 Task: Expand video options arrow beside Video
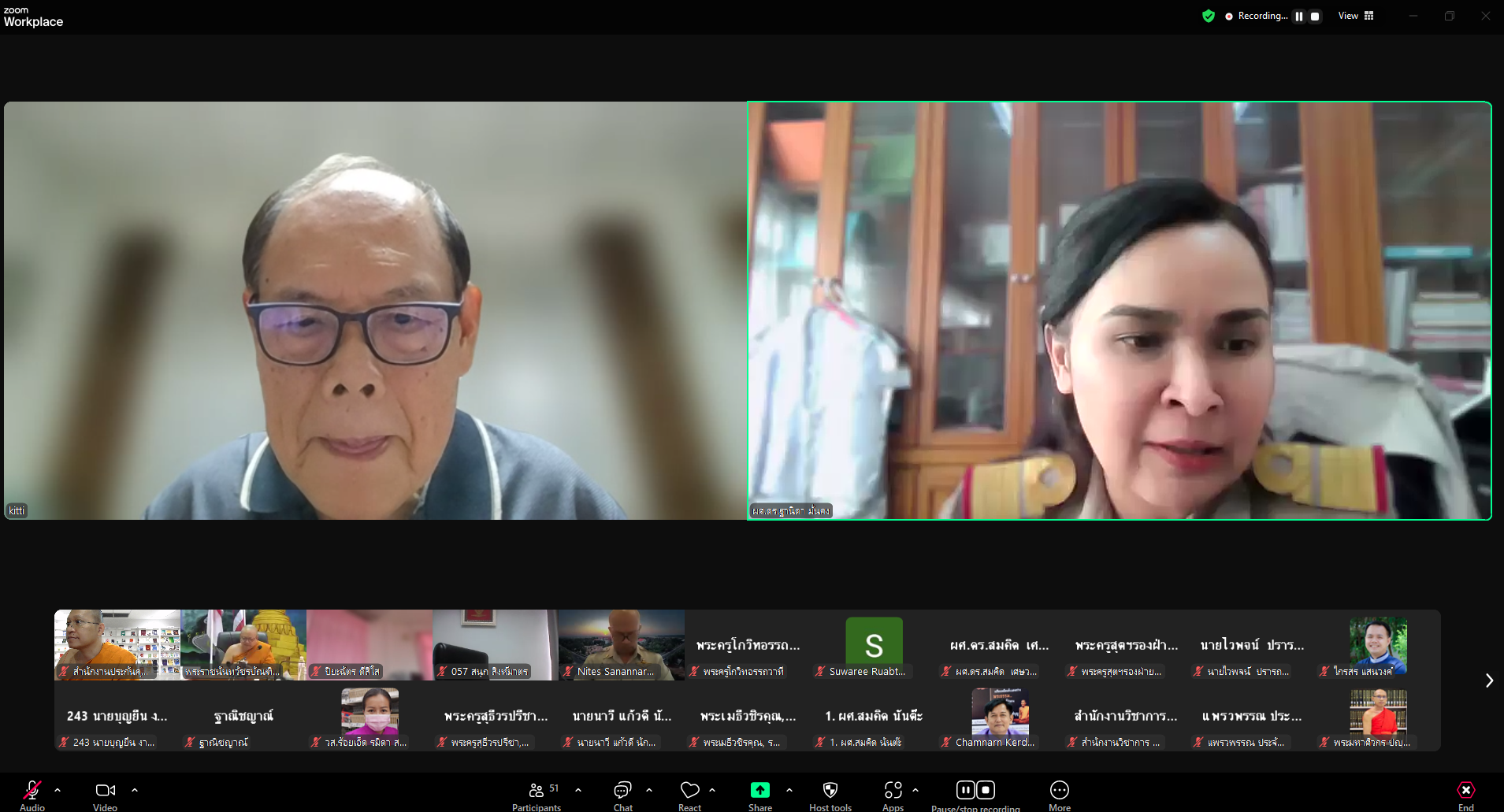(135, 790)
